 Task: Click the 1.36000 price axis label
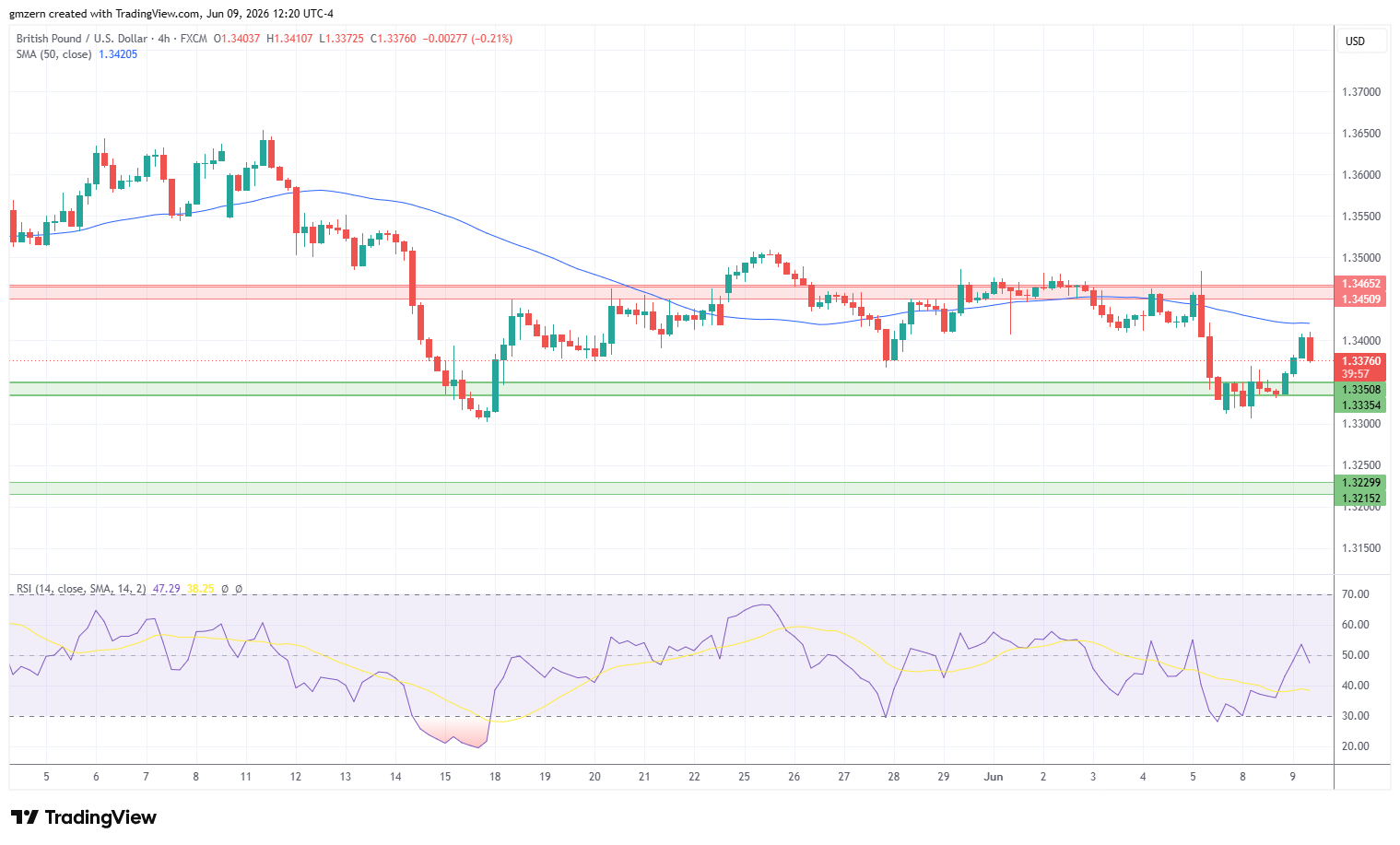1361,175
